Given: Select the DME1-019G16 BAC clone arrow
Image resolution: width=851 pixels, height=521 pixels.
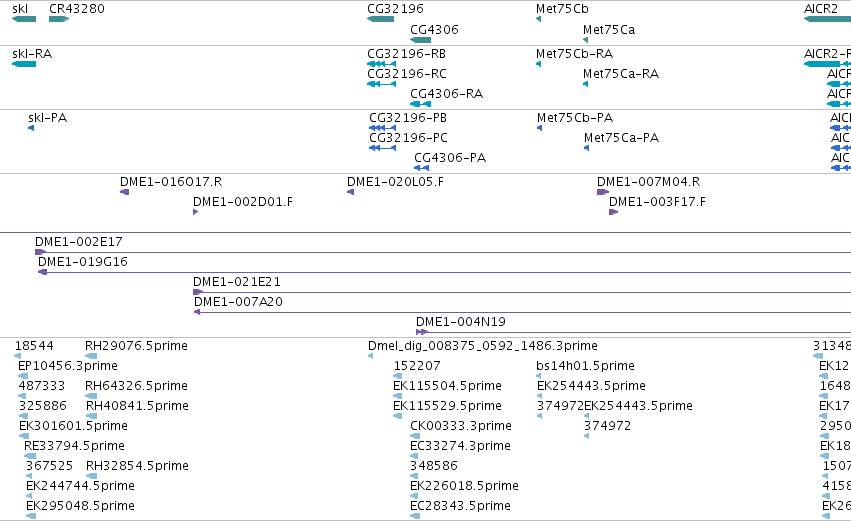Looking at the screenshot, I should 43,272.
